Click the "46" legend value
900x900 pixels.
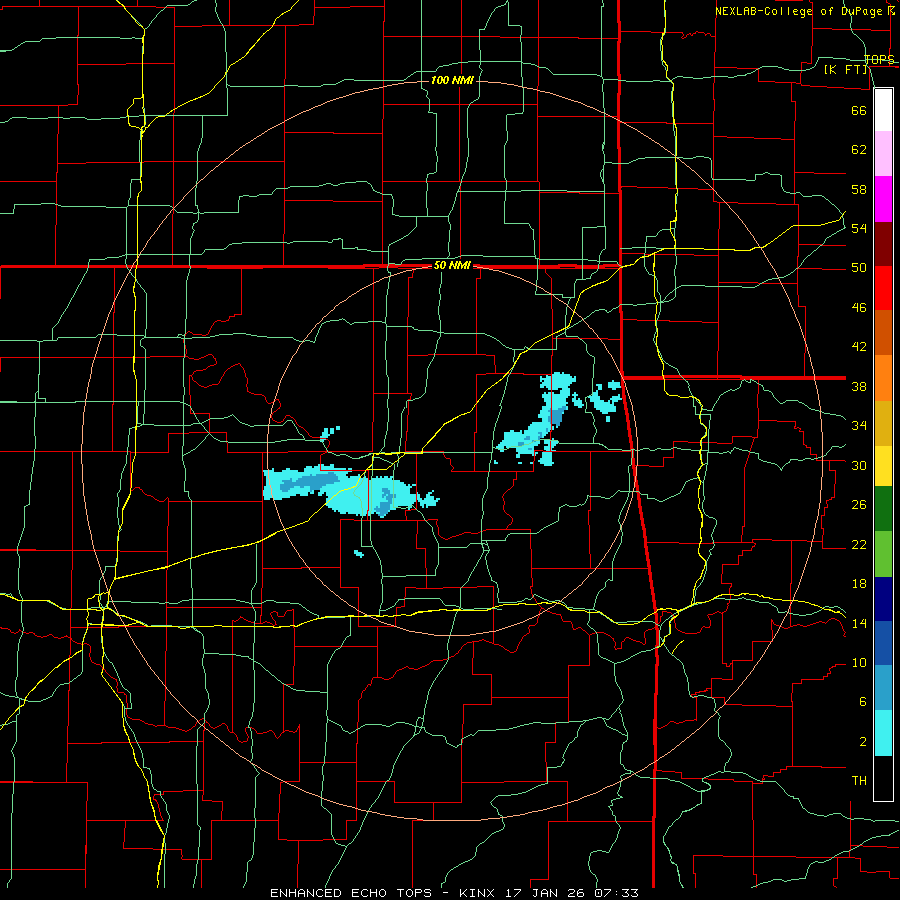(859, 308)
